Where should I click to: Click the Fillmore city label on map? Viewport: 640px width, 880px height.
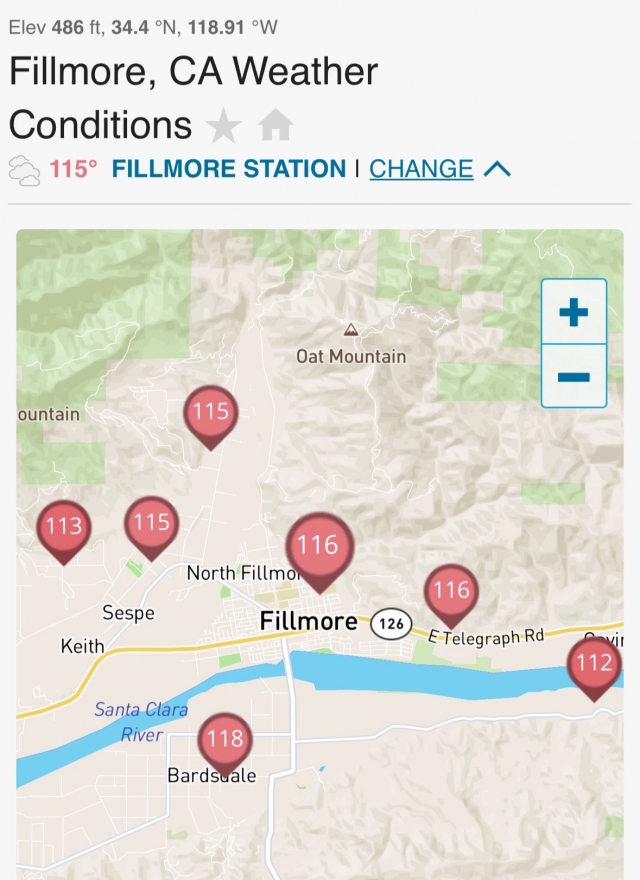tap(308, 622)
